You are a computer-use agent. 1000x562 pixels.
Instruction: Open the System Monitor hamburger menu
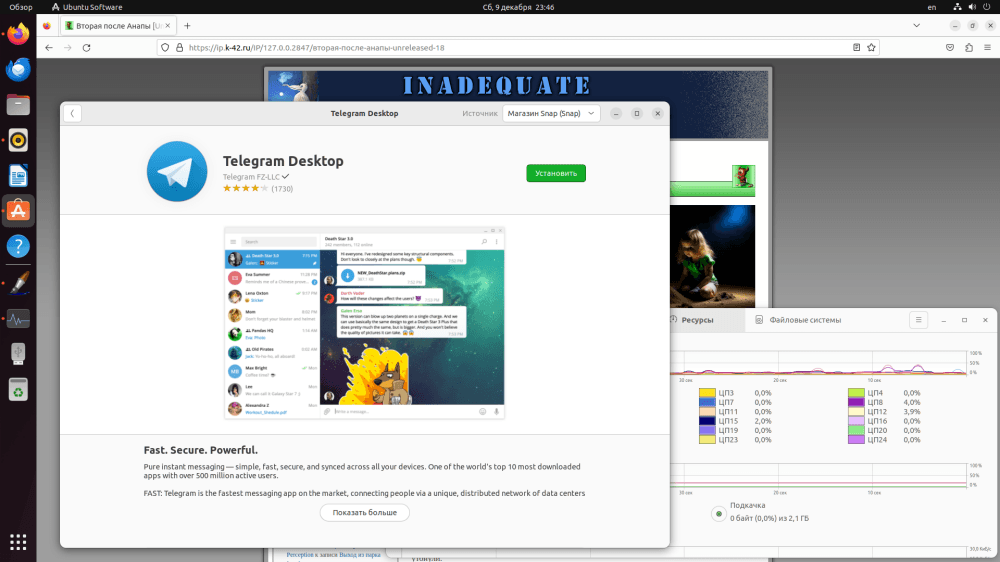pos(918,320)
